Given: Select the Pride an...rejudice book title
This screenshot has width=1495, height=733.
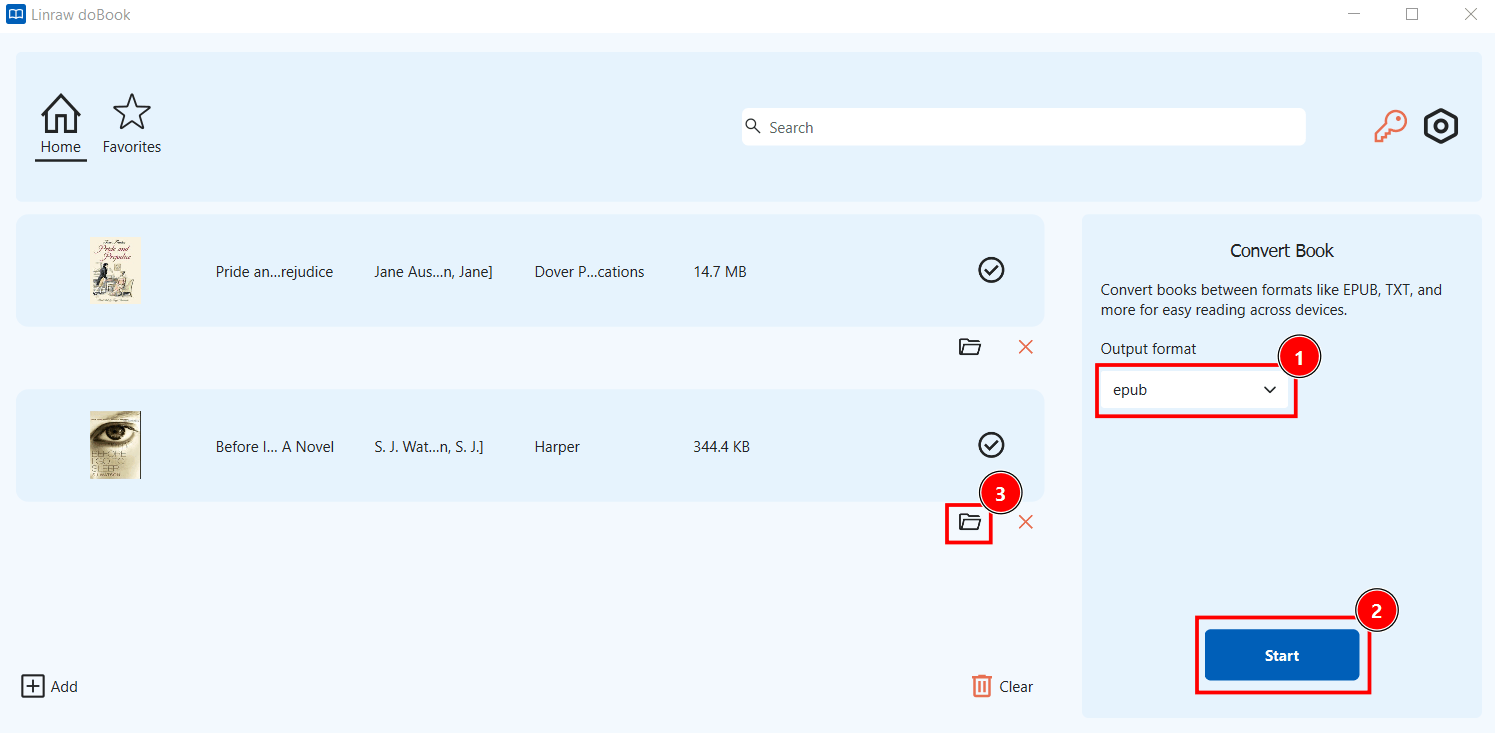Looking at the screenshot, I should [x=274, y=272].
